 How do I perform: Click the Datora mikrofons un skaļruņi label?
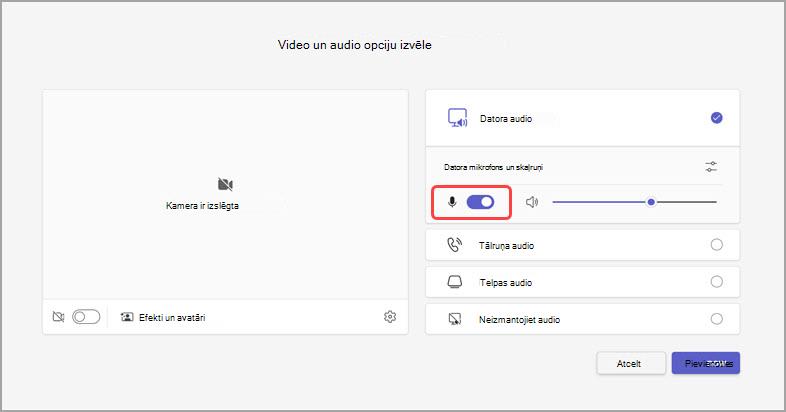493,167
